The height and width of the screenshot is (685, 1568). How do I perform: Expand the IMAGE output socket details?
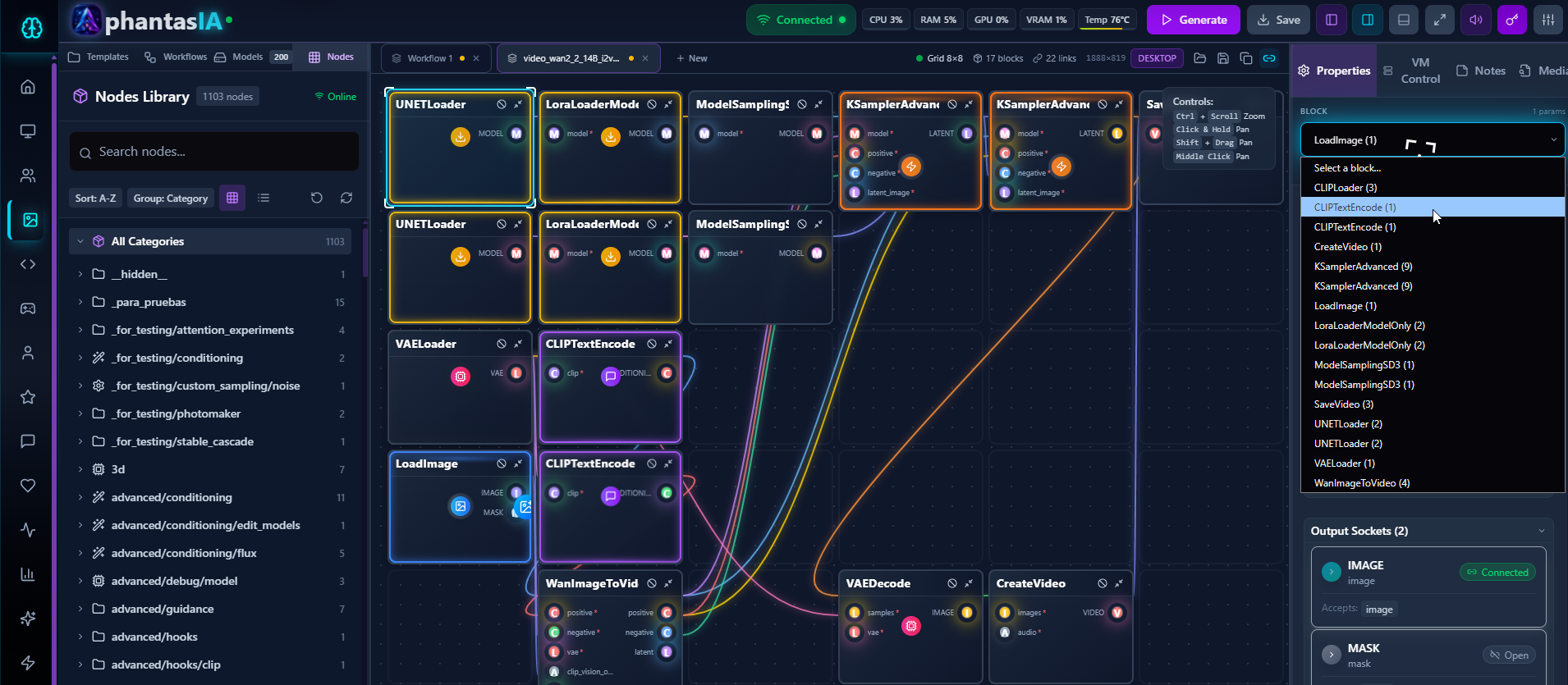1332,572
